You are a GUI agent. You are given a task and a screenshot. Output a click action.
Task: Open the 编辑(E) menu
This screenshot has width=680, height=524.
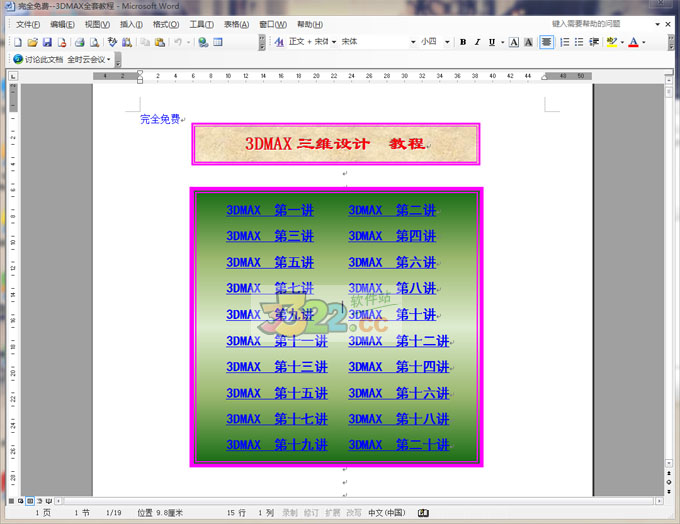tap(62, 24)
